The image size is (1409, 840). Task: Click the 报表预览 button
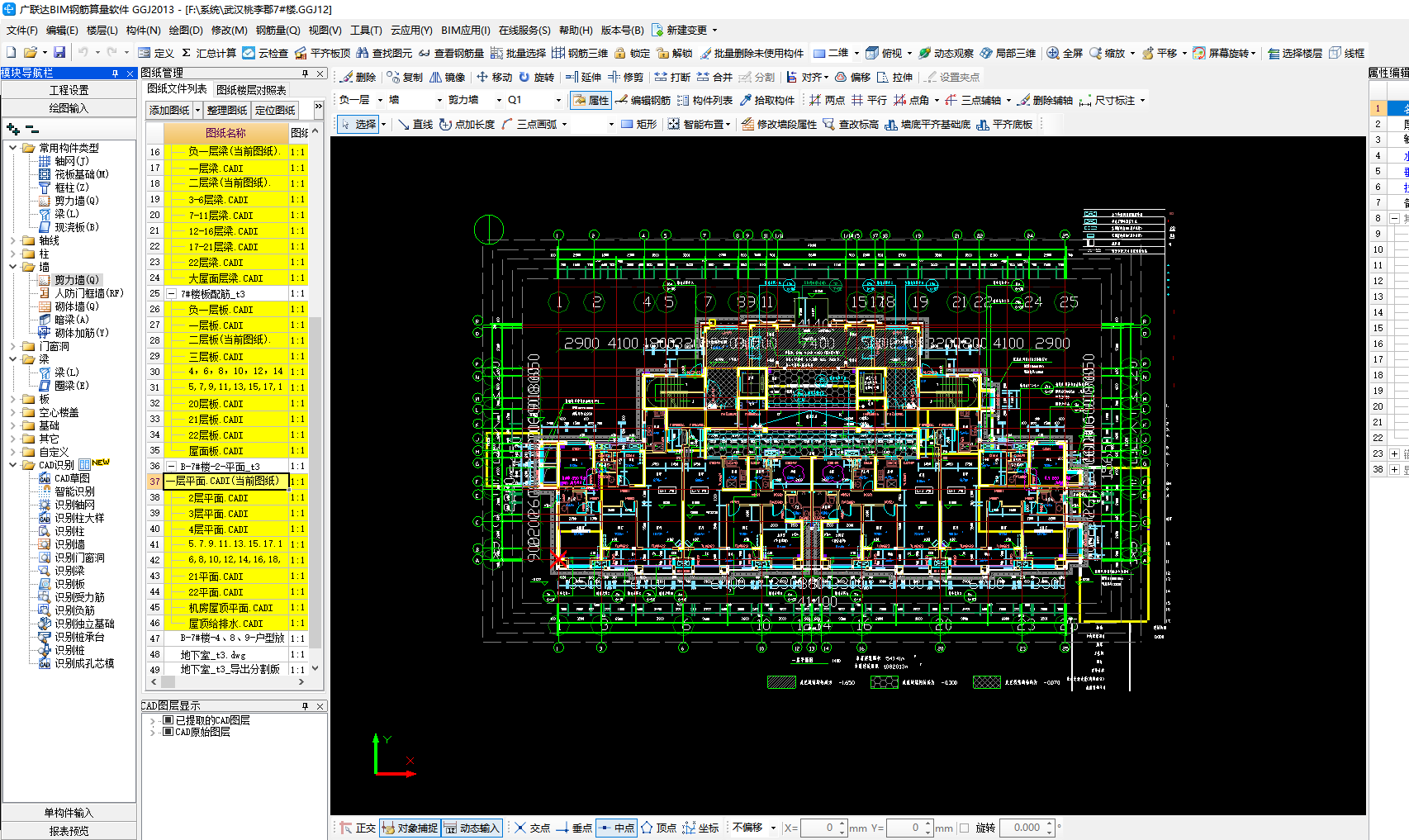coord(69,831)
